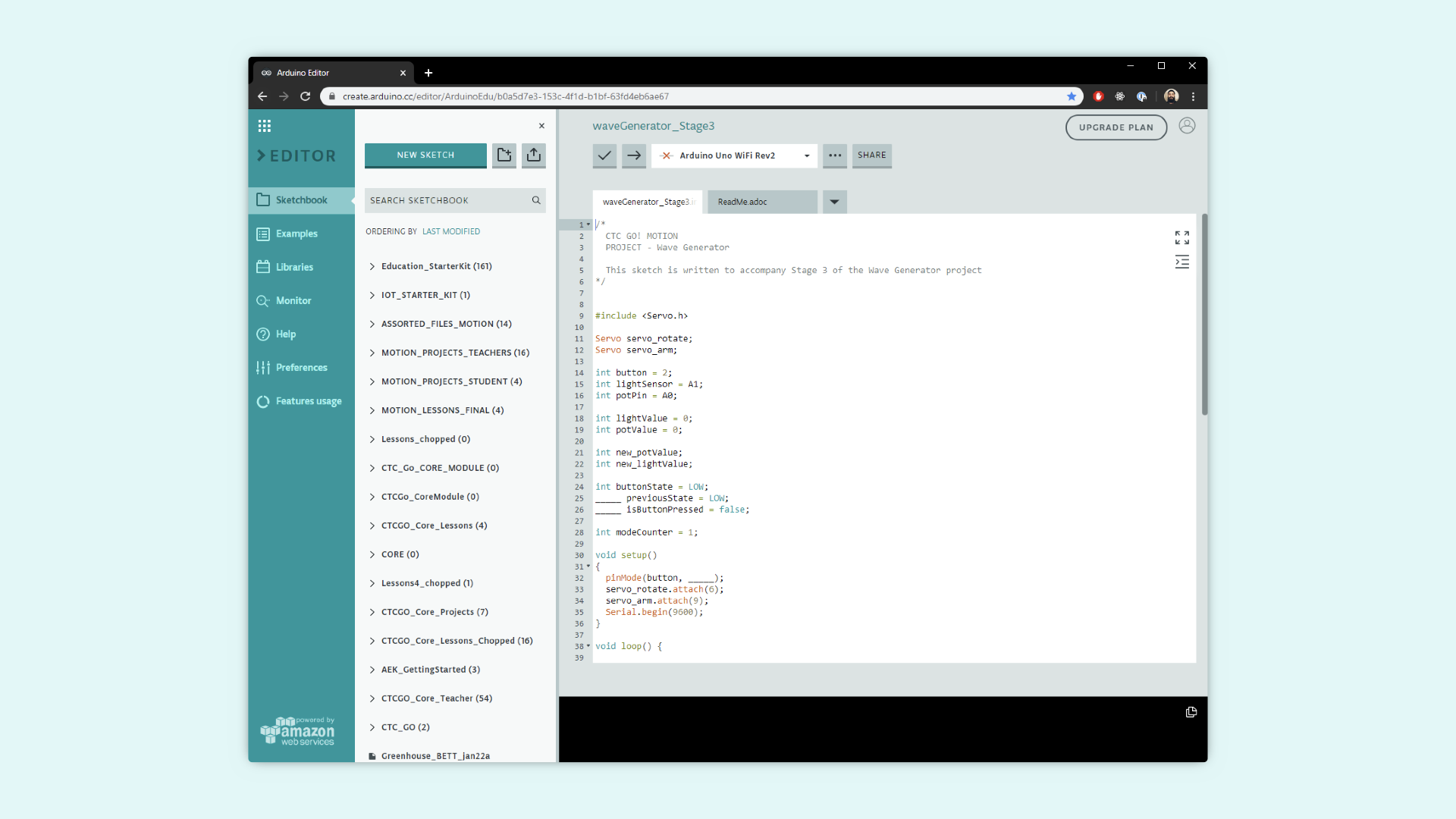Click the UPGRADE PLAN button
Image resolution: width=1456 pixels, height=819 pixels.
(x=1116, y=127)
